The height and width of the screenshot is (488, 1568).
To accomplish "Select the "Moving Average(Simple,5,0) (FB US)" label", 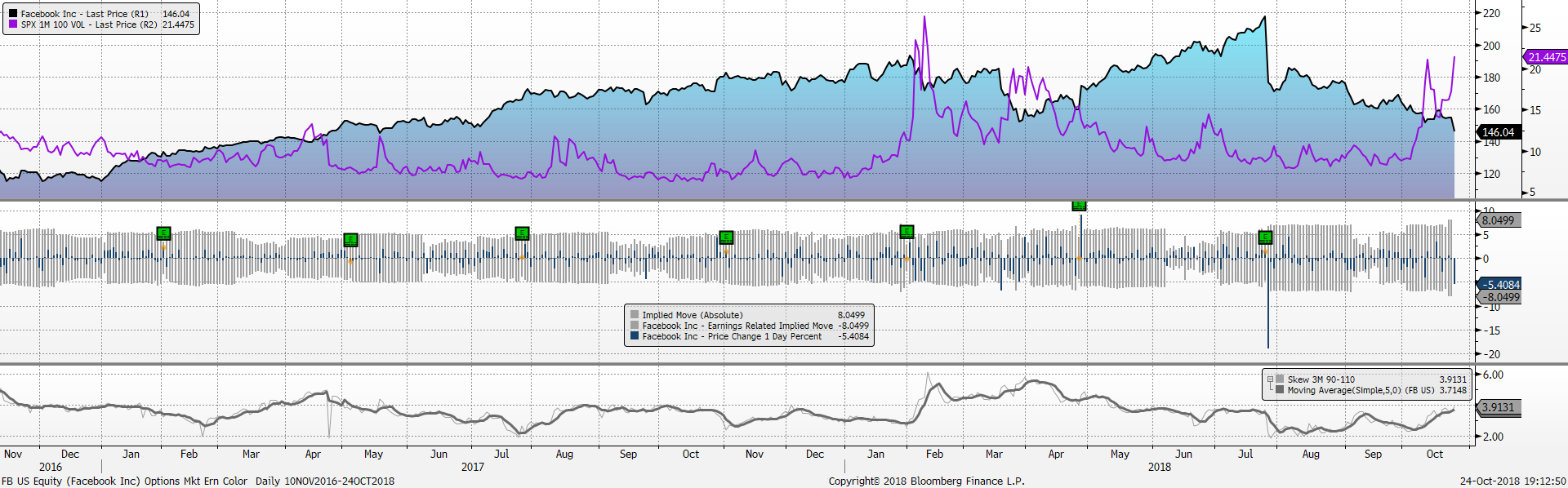I will point(1361,390).
